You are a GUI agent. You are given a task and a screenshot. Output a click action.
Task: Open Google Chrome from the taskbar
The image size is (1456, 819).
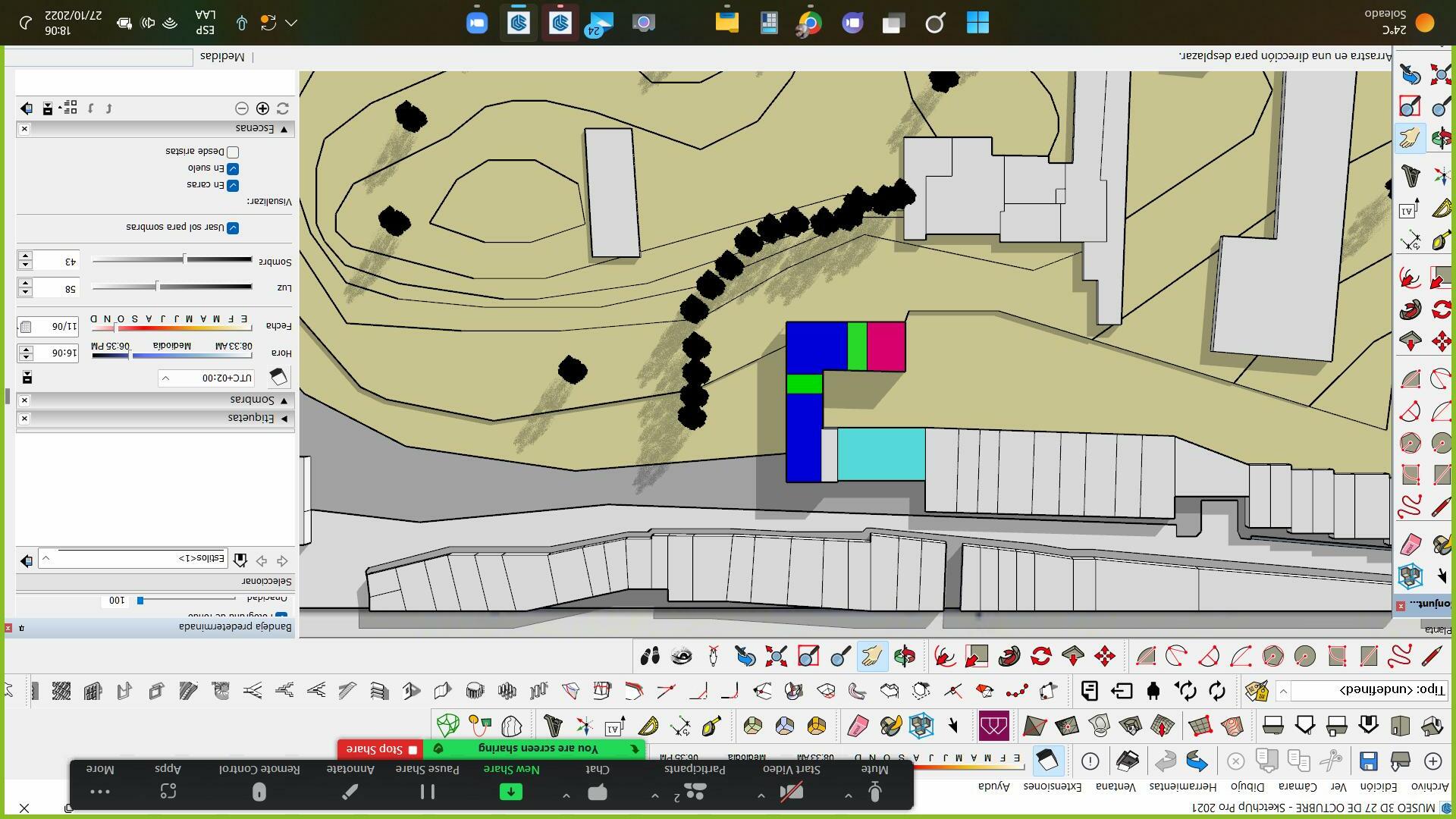810,23
